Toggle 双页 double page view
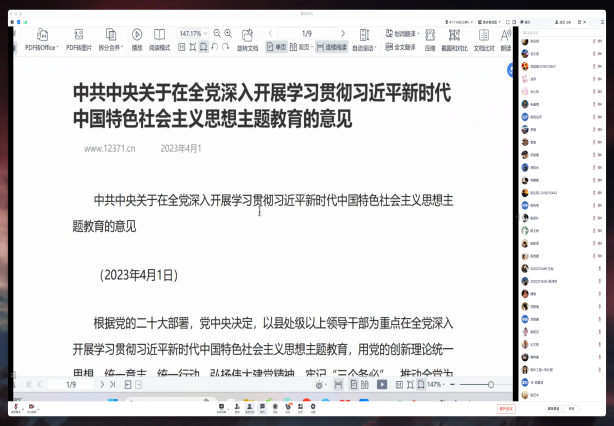 303,47
